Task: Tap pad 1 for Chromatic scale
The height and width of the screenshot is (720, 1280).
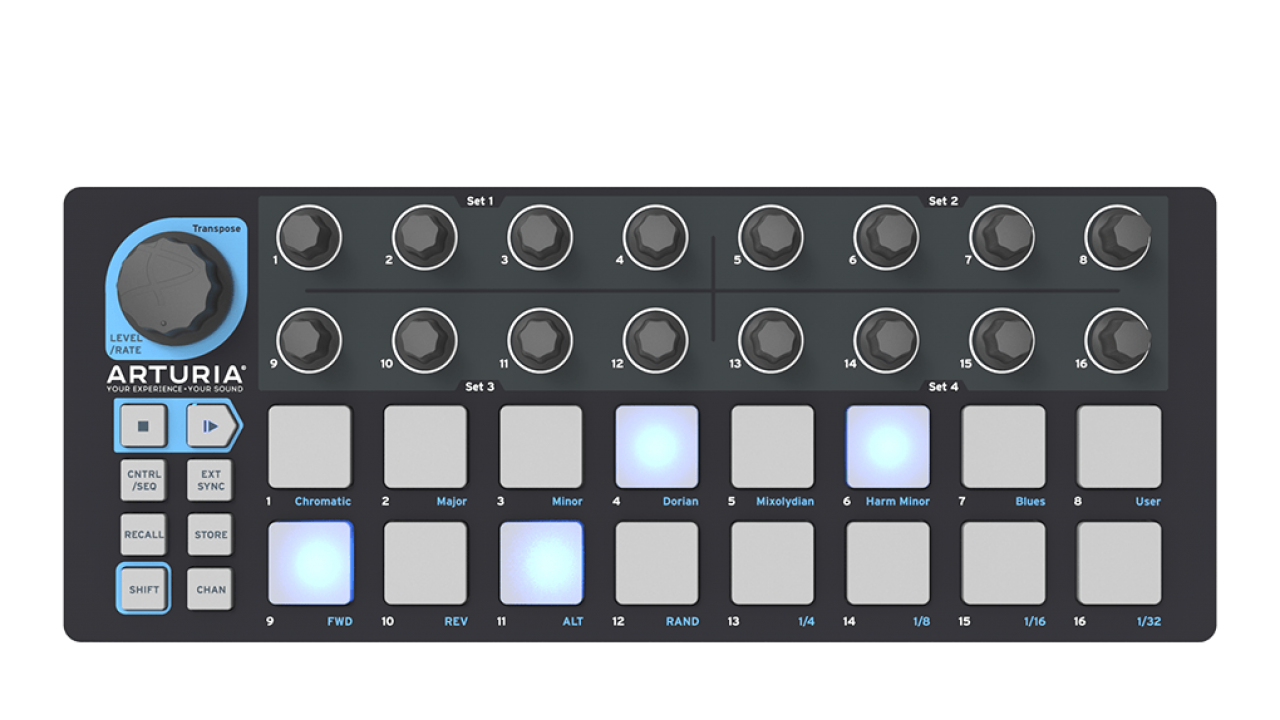Action: pyautogui.click(x=310, y=446)
